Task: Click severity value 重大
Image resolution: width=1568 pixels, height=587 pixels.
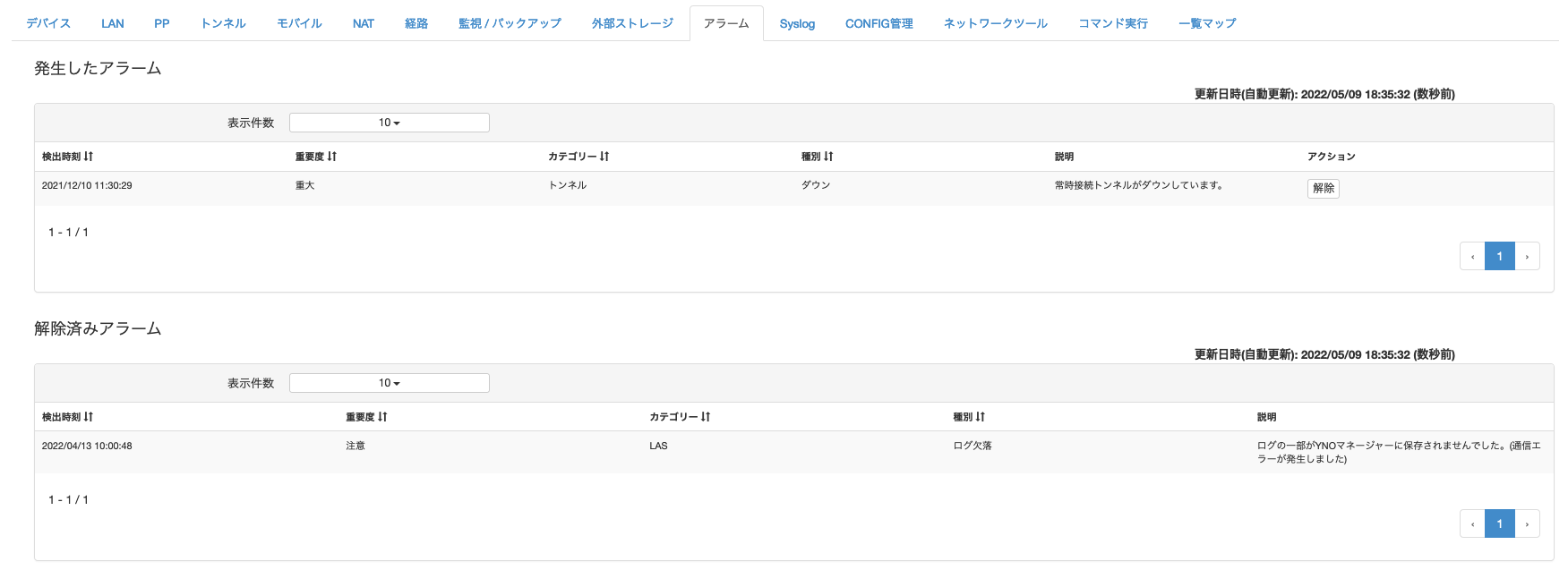Action: pos(304,185)
